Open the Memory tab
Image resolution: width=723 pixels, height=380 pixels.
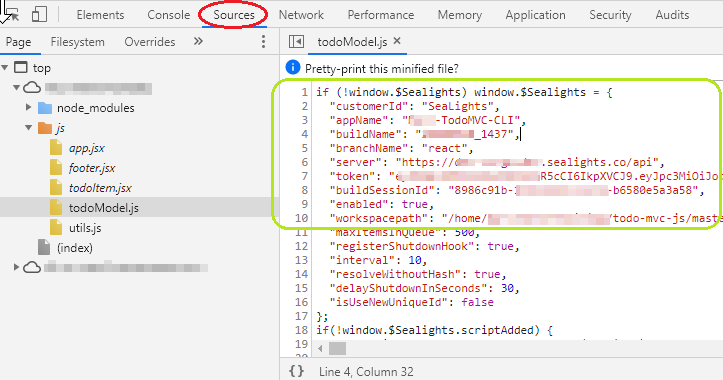coord(459,15)
